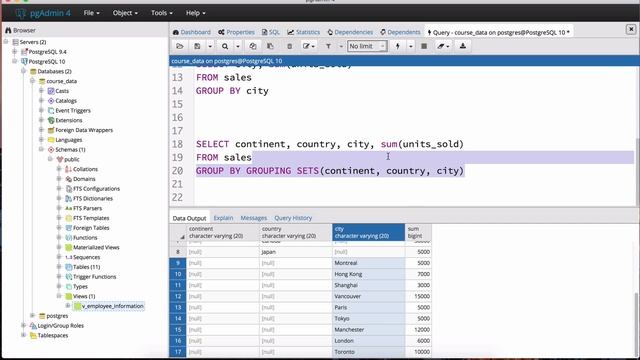This screenshot has height=360, width=640.
Task: Click the Download as CSV icon
Action: (463, 46)
